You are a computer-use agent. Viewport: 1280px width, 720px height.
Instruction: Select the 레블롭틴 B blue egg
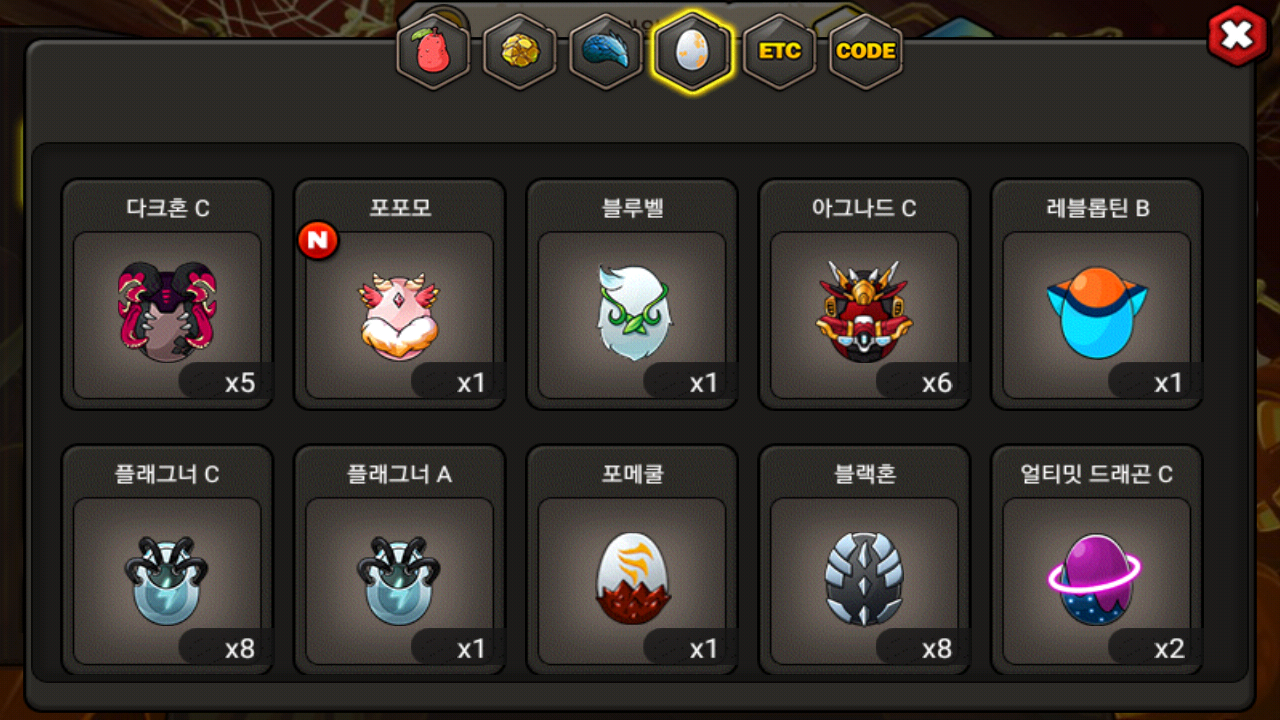pyautogui.click(x=1096, y=294)
